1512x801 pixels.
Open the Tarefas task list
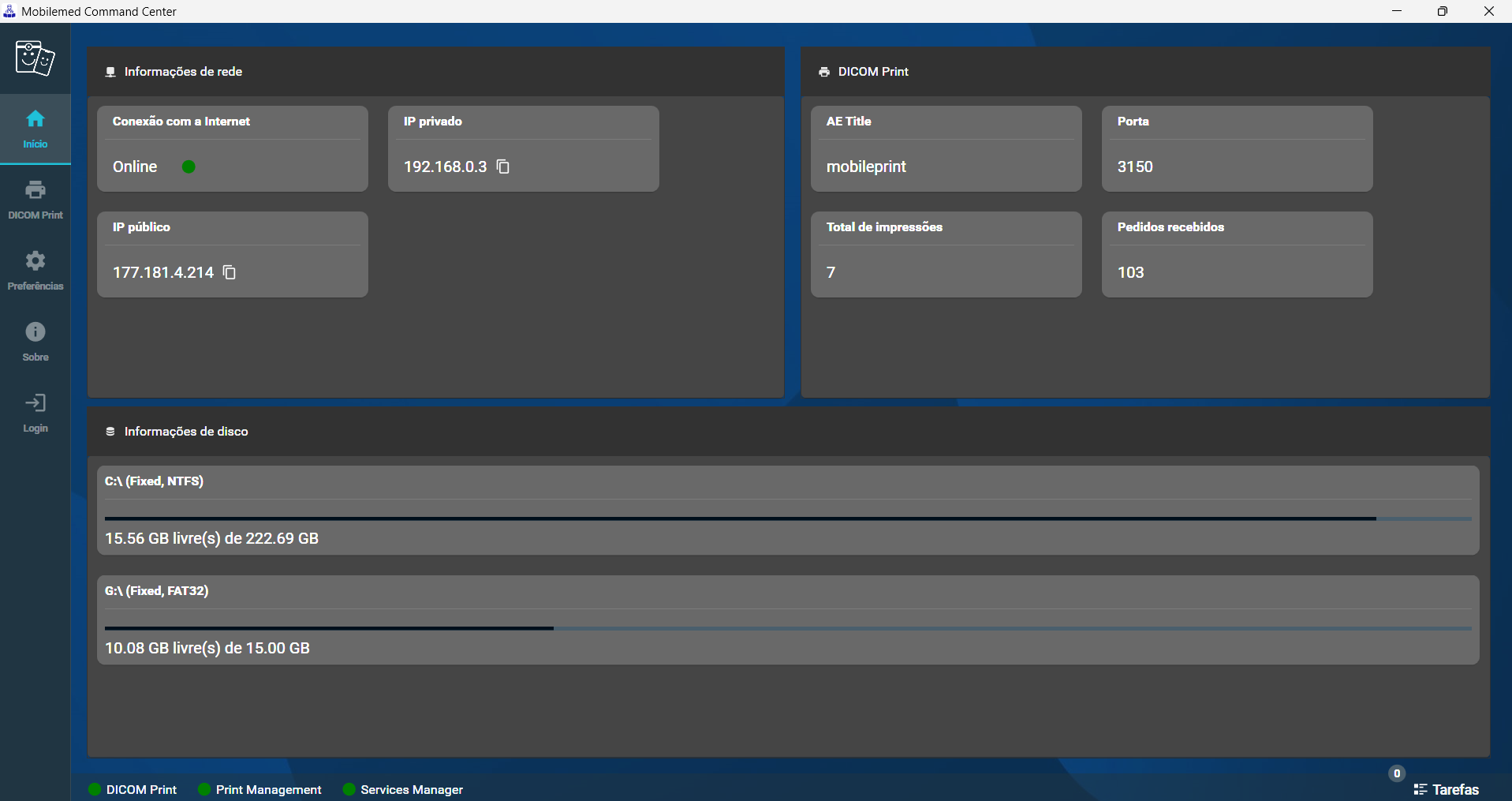(1447, 789)
